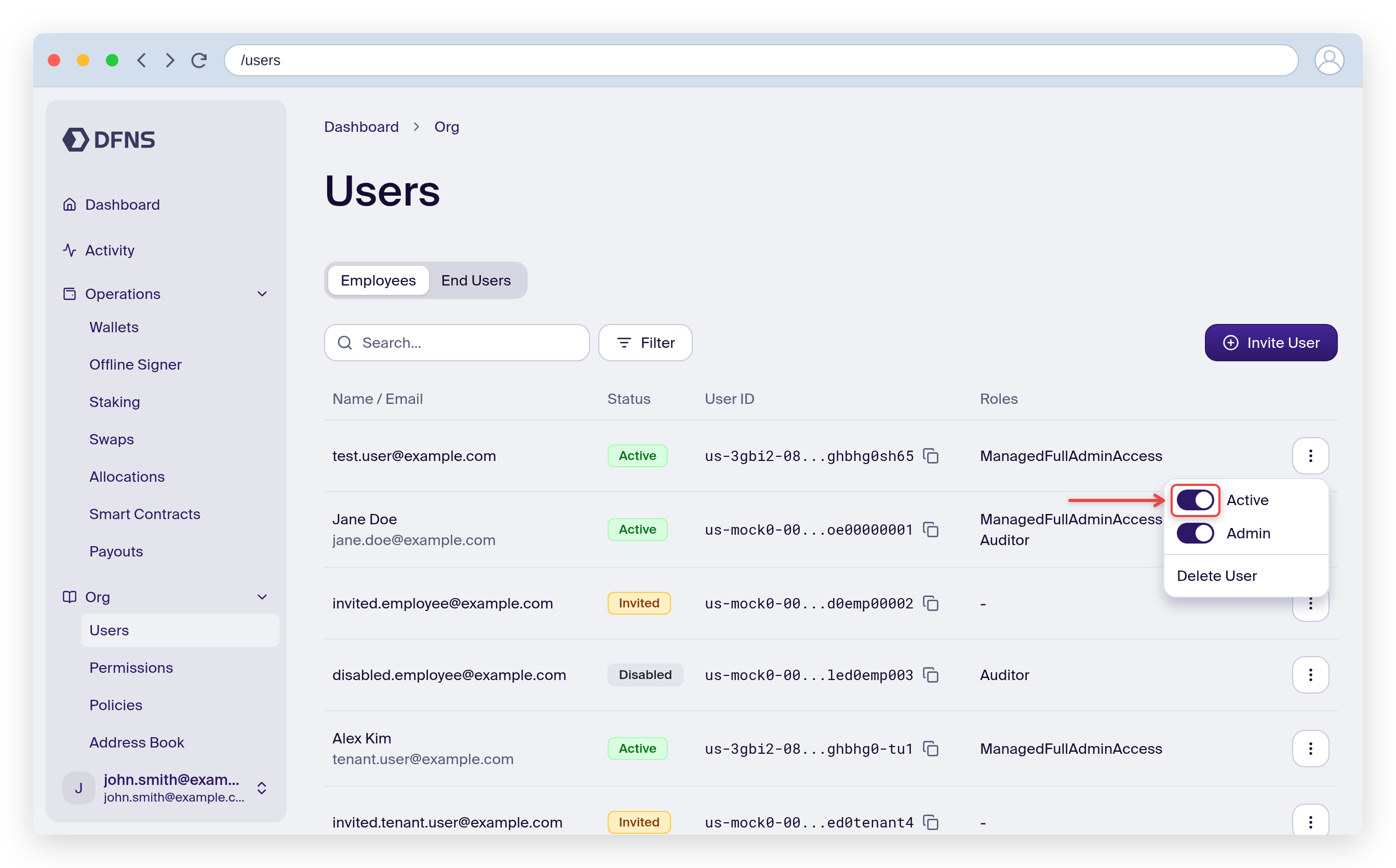This screenshot has height=868, width=1396.
Task: Click the Org breadcrumb
Action: pos(446,127)
